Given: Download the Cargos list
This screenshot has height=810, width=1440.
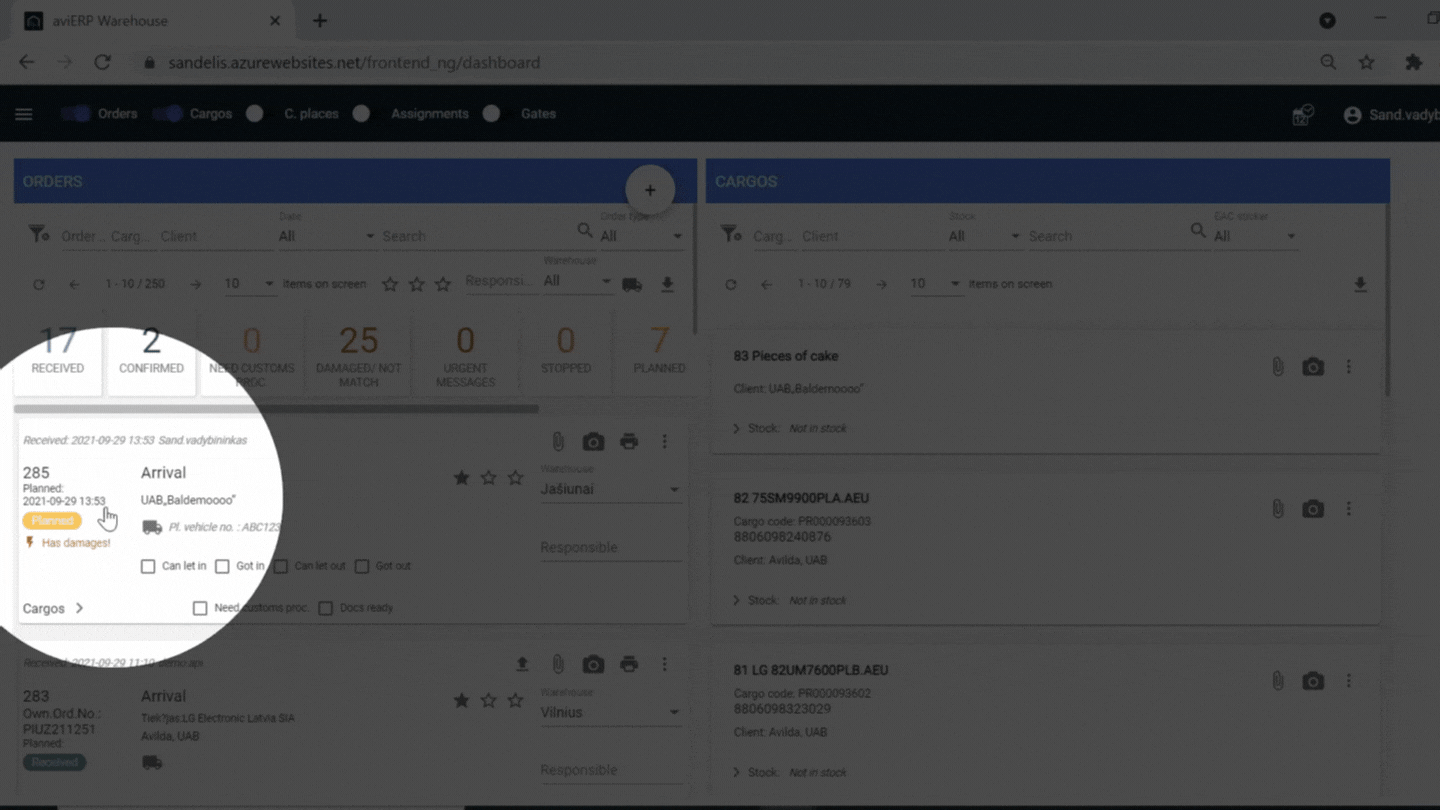Looking at the screenshot, I should click(x=1360, y=285).
